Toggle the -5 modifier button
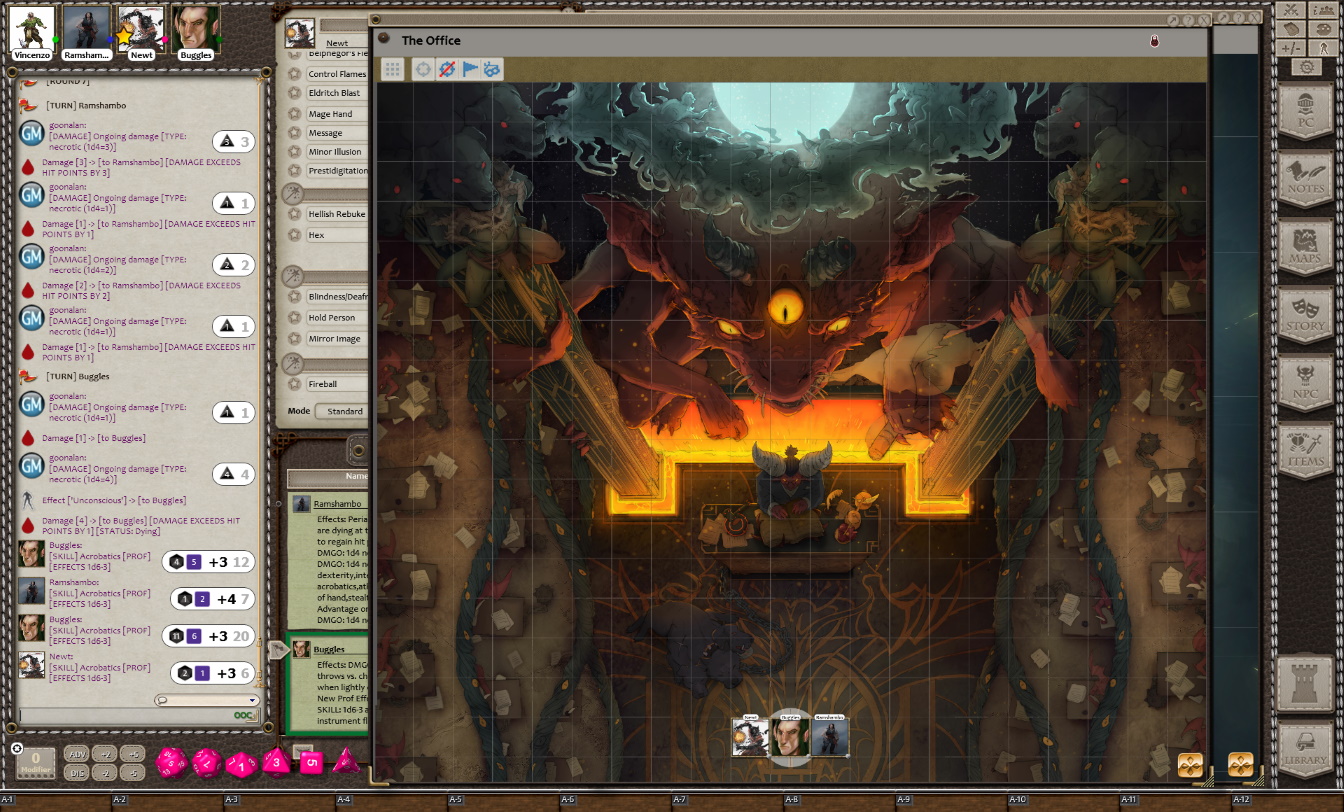 click(x=133, y=772)
